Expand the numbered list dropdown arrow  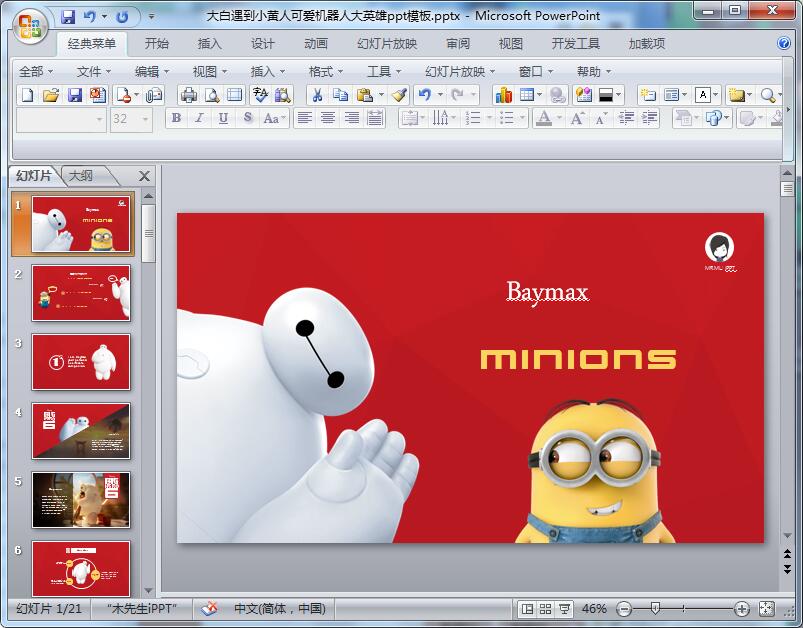(489, 119)
